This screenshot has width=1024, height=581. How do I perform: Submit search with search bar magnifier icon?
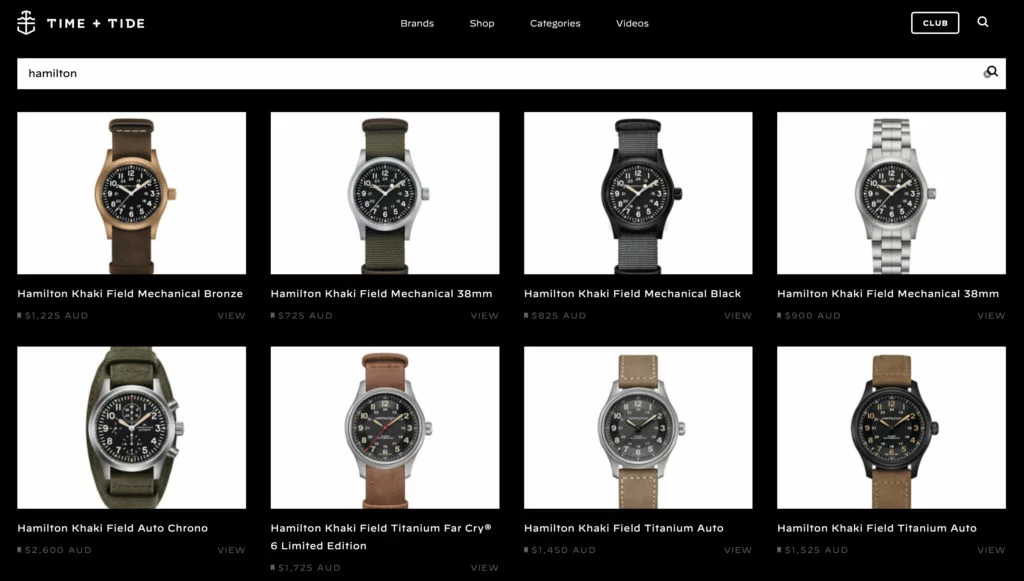point(991,72)
